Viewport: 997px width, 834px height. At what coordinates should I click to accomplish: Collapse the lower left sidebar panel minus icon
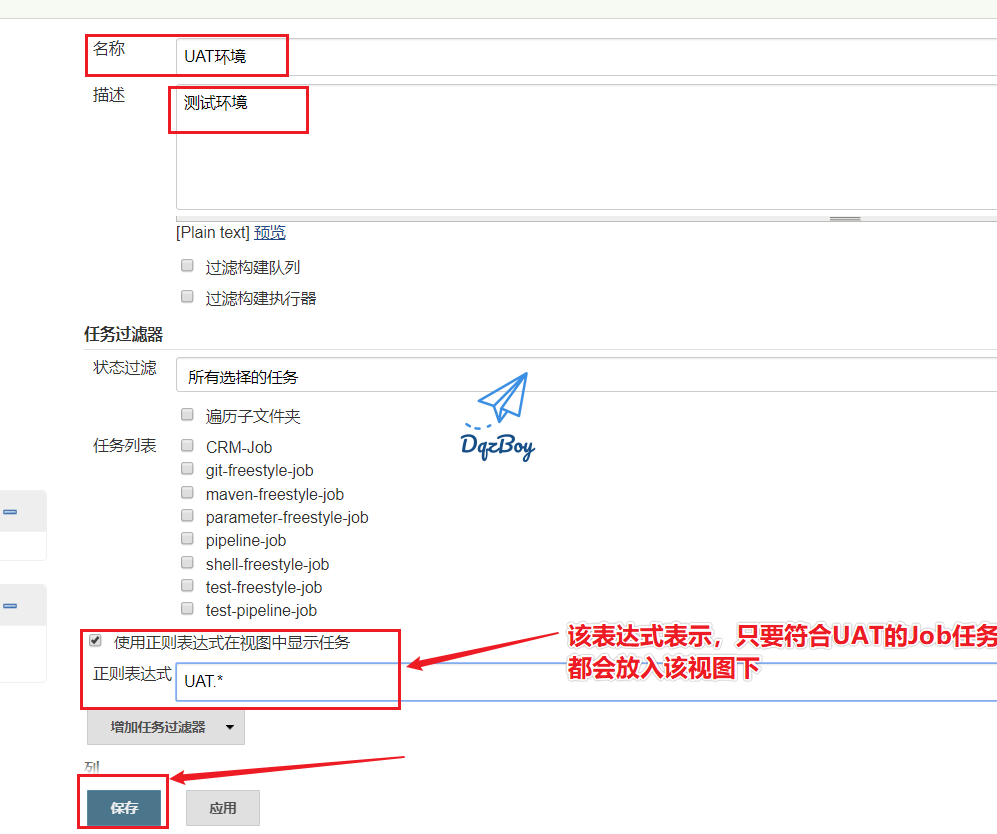point(10,605)
